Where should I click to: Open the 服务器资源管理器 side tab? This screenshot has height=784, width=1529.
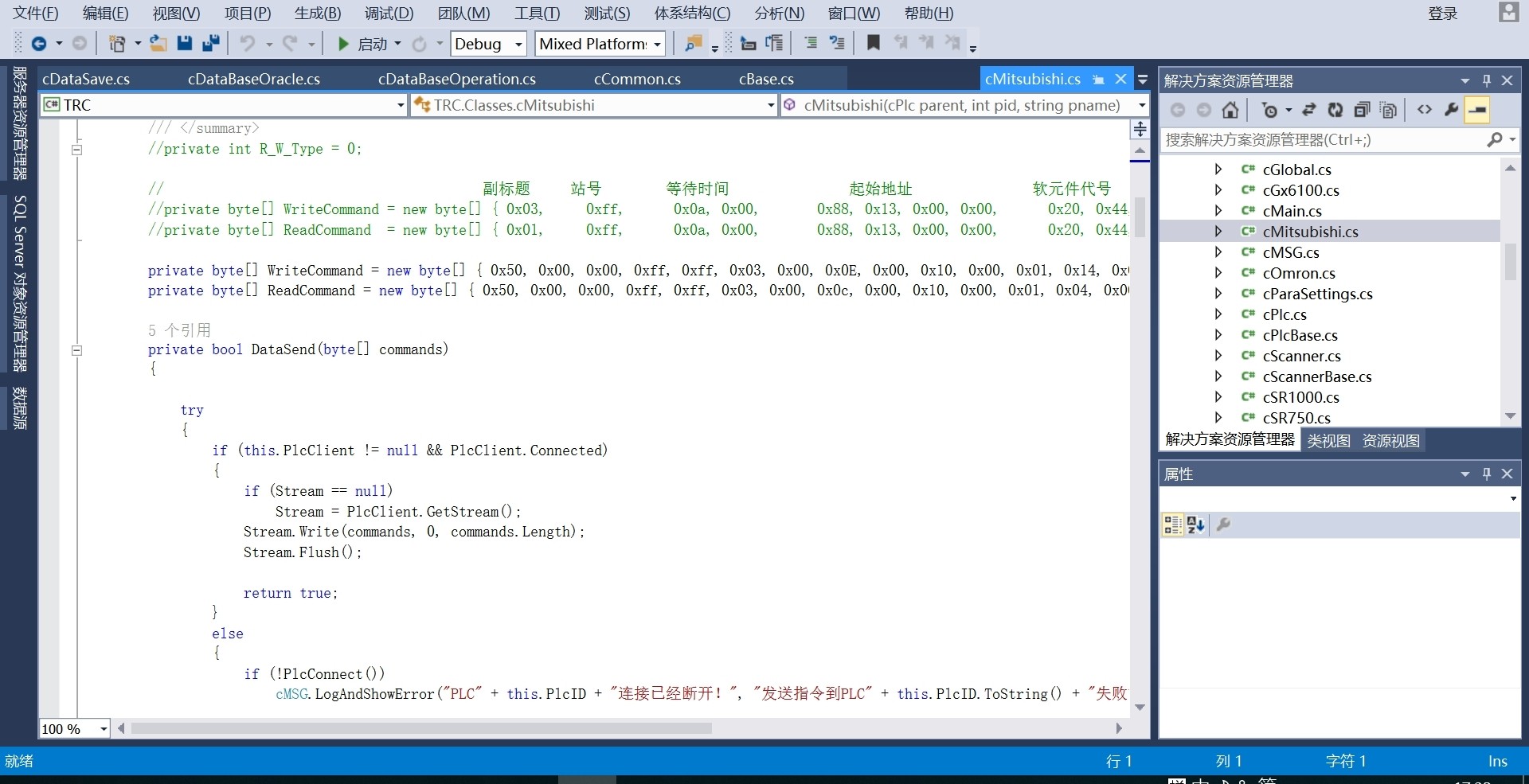[20, 123]
